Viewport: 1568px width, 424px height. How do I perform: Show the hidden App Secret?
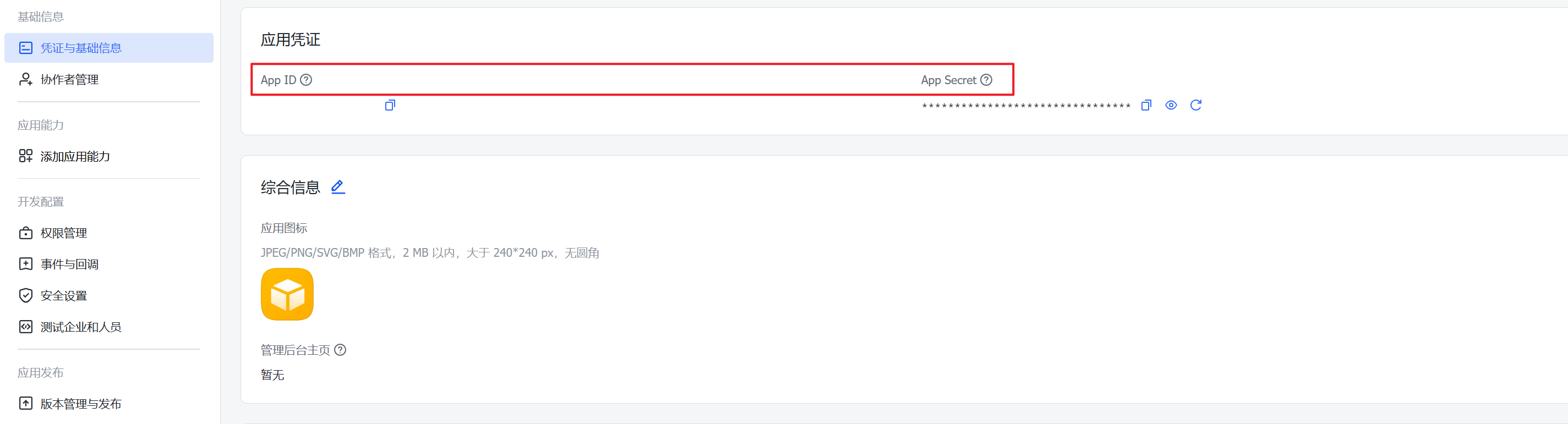pyautogui.click(x=1171, y=105)
